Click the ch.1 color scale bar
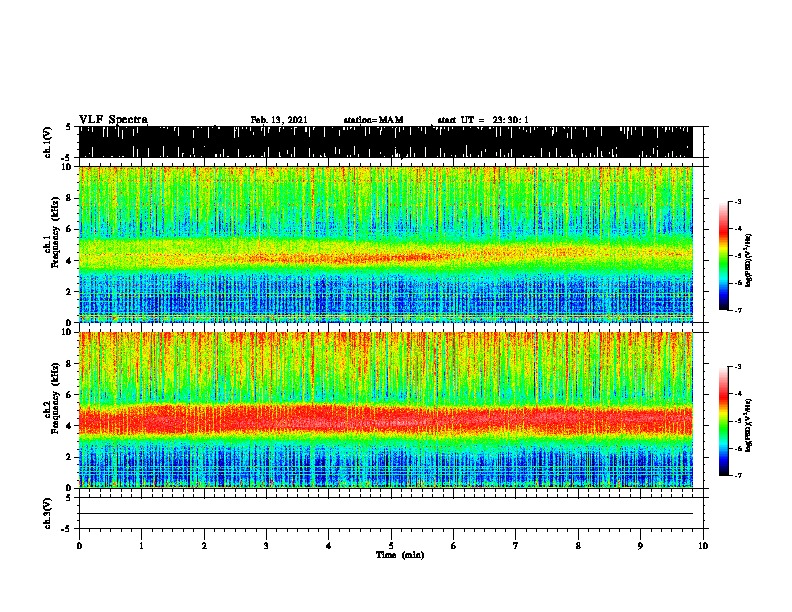792x612 pixels. tap(723, 256)
